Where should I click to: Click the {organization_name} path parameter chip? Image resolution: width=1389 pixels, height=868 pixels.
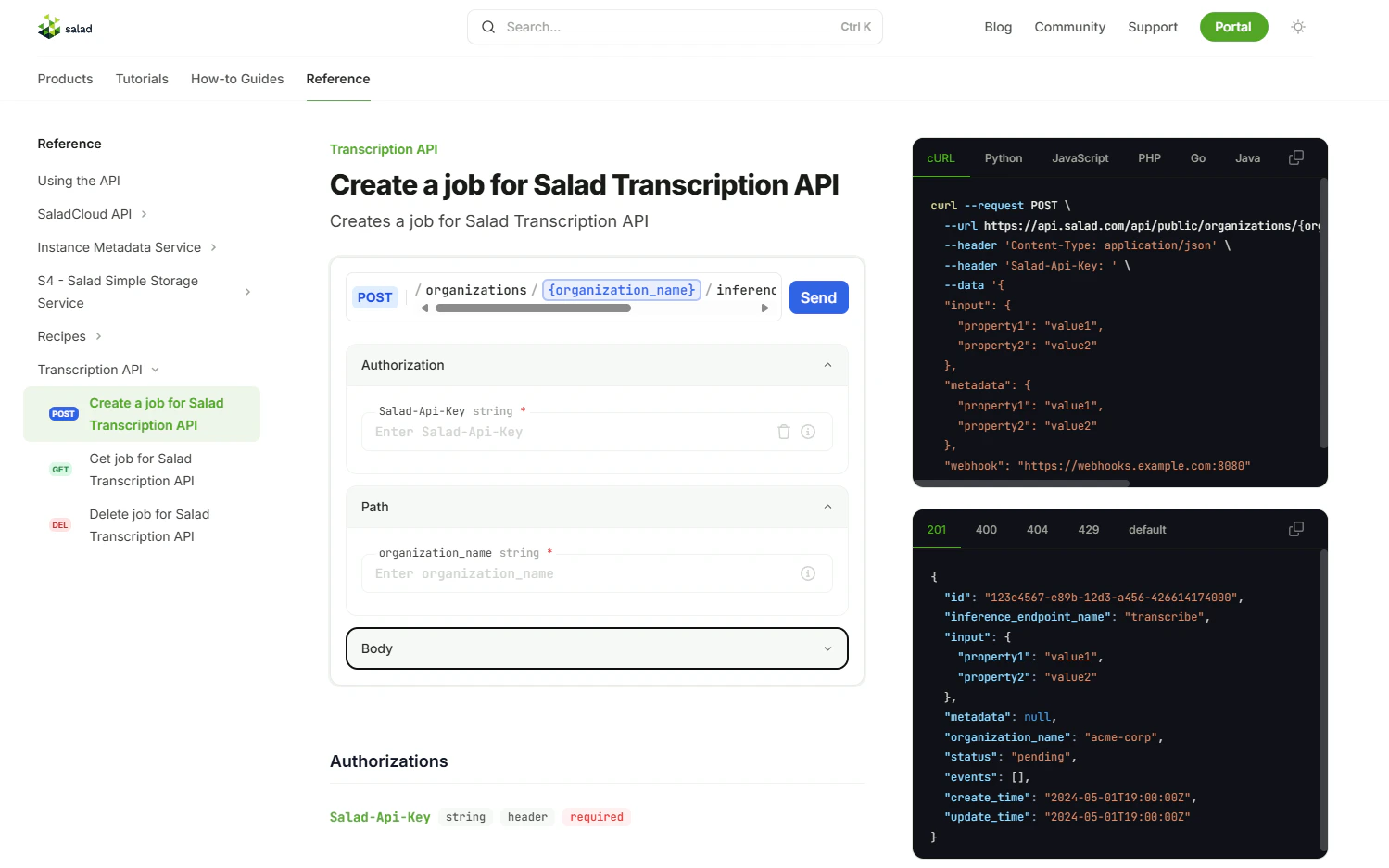click(622, 290)
